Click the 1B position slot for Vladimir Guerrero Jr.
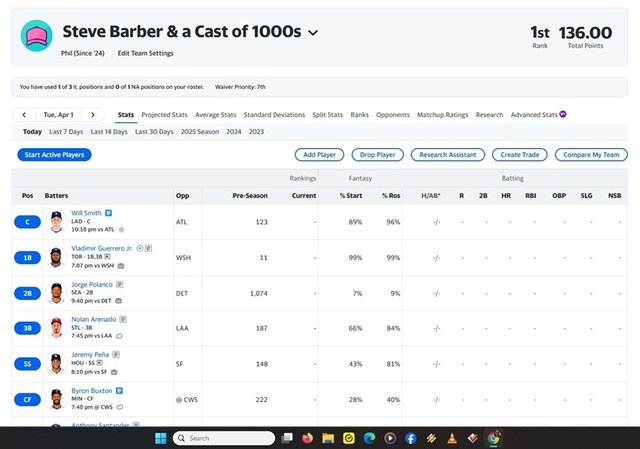 click(27, 258)
